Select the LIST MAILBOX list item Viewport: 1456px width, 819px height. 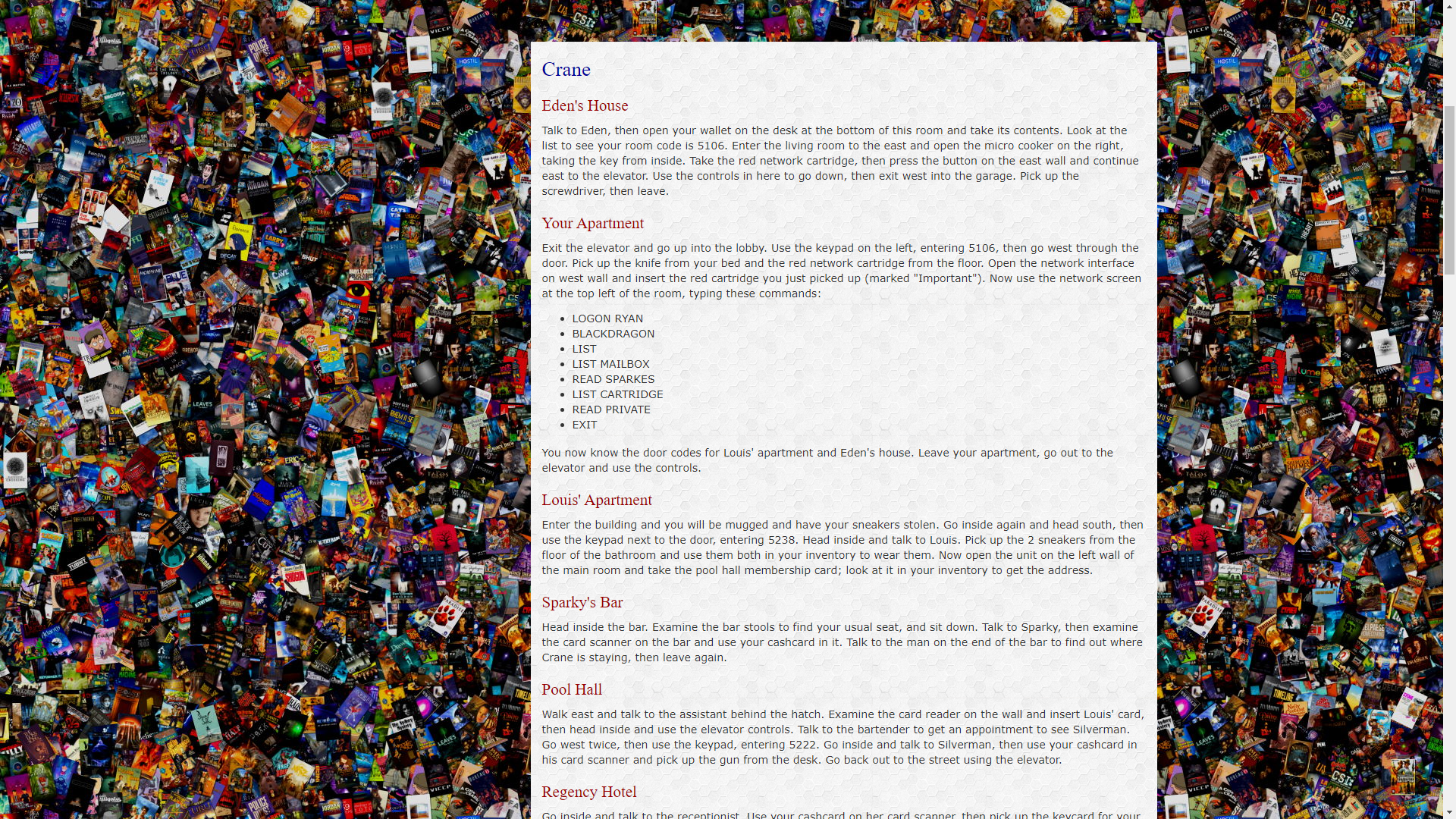tap(612, 363)
